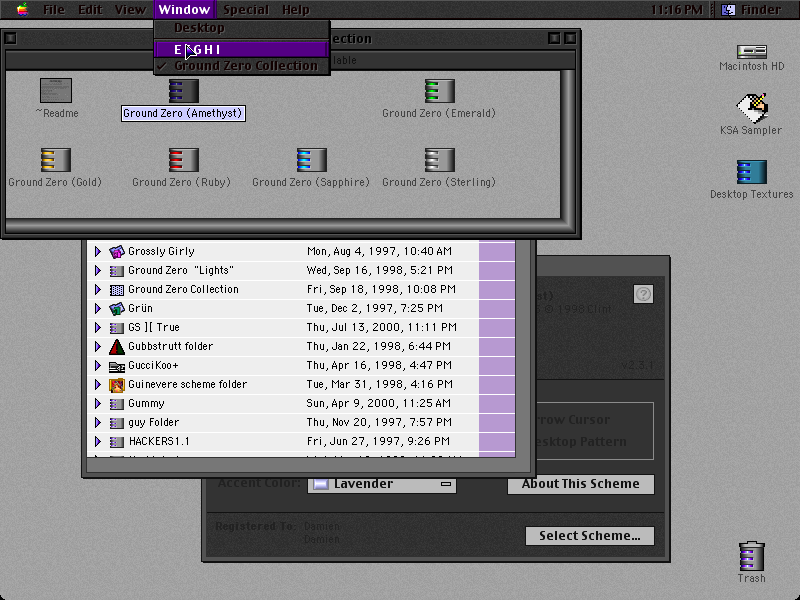800x600 pixels.
Task: Click the Gubbstrutt folder icon
Action: [x=117, y=346]
